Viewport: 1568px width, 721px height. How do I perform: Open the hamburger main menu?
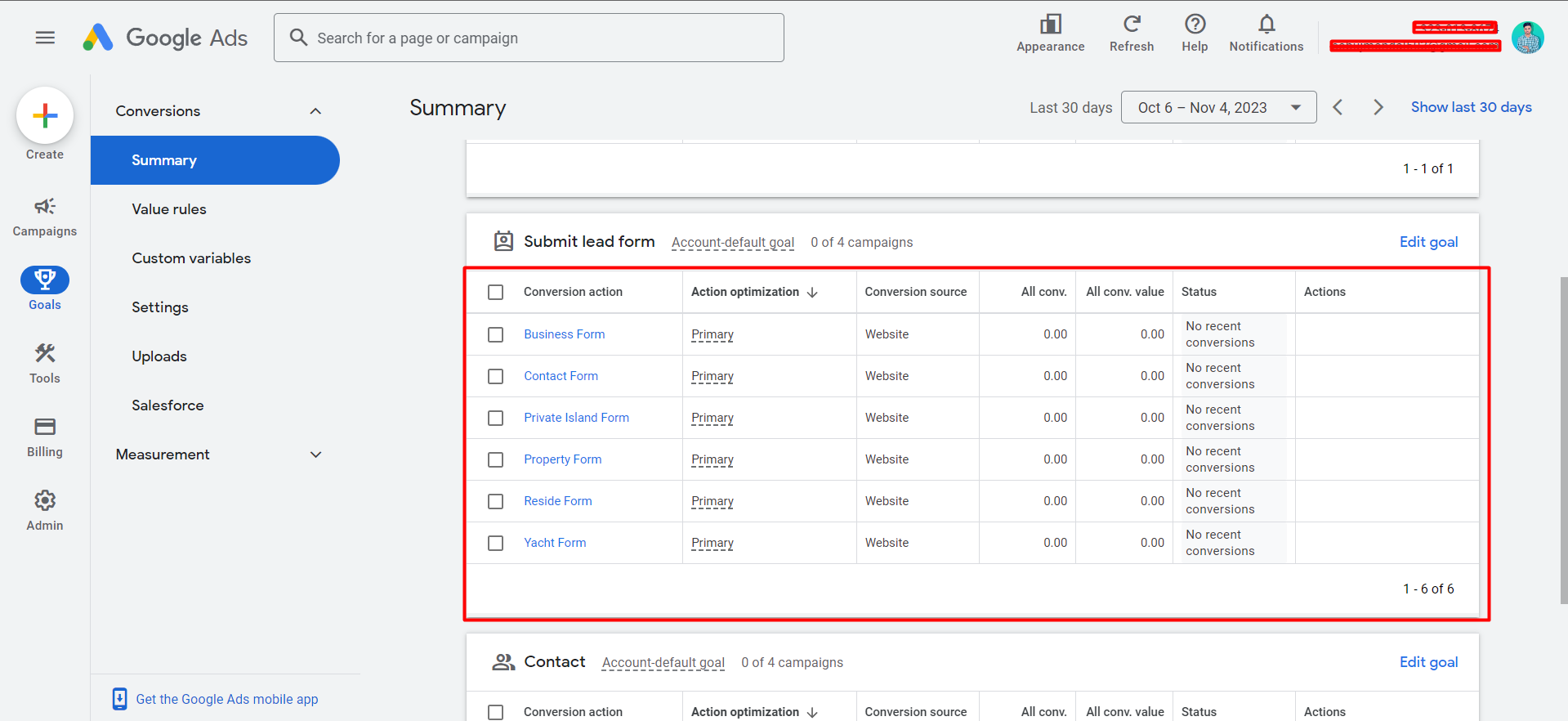[x=45, y=38]
